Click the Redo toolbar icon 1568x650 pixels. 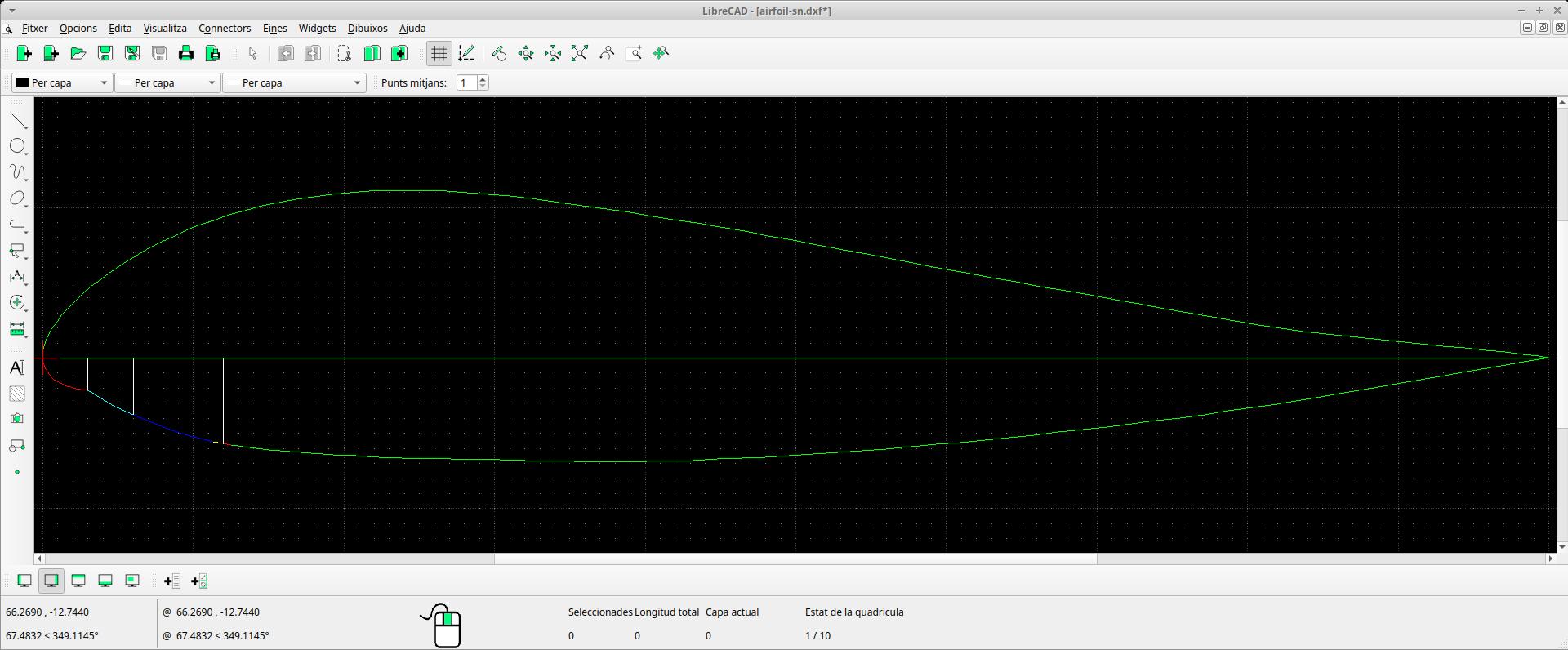(x=312, y=53)
